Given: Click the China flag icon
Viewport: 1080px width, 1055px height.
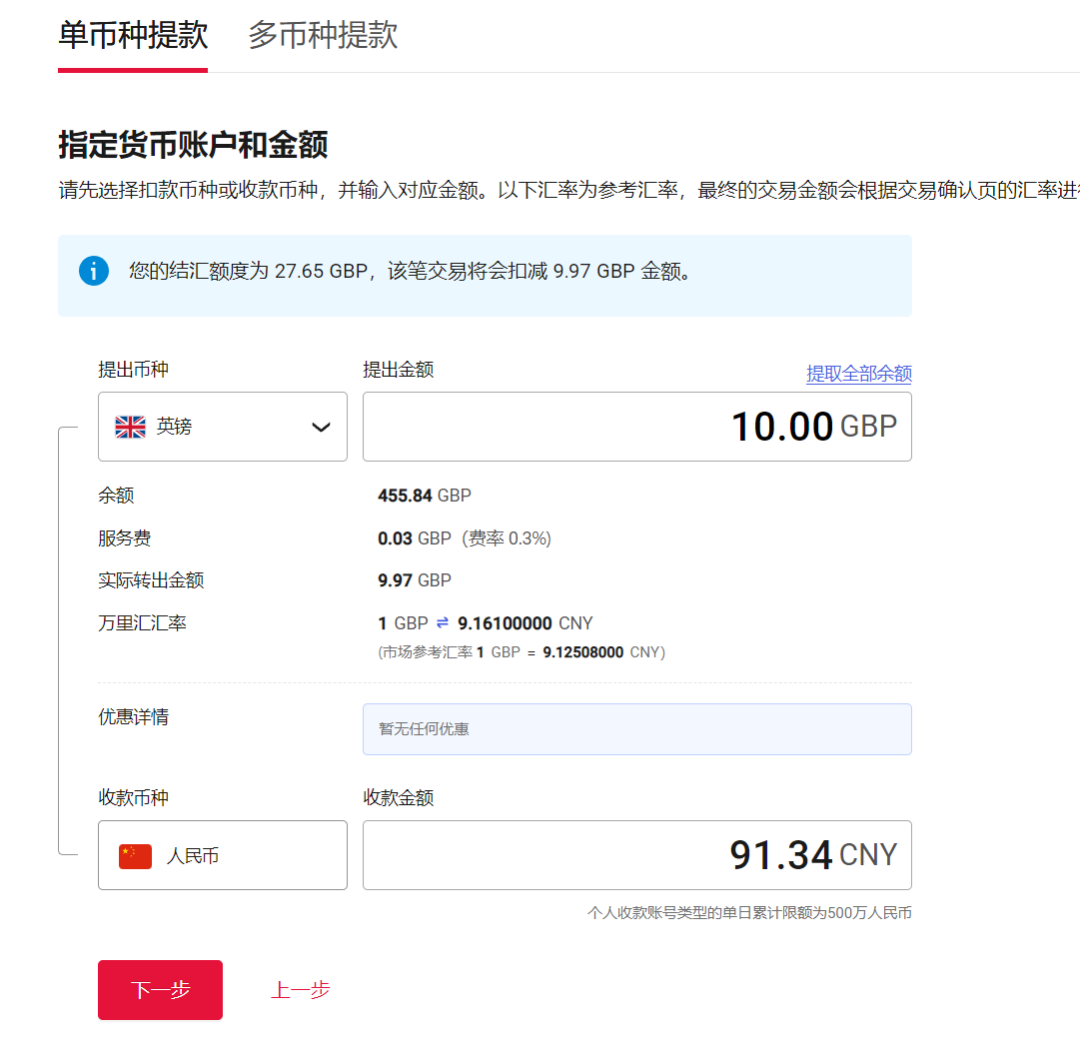Looking at the screenshot, I should point(135,856).
